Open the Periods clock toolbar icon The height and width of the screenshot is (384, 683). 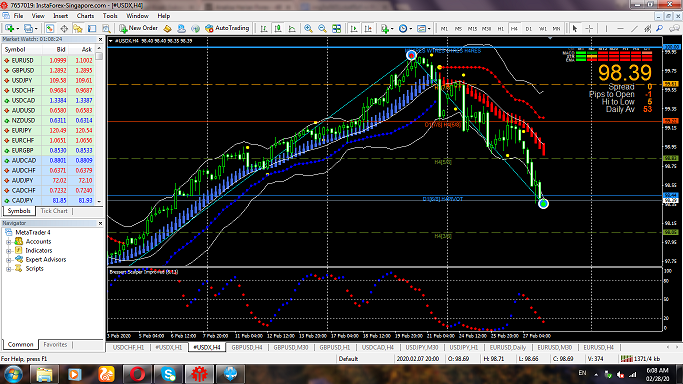click(x=403, y=28)
